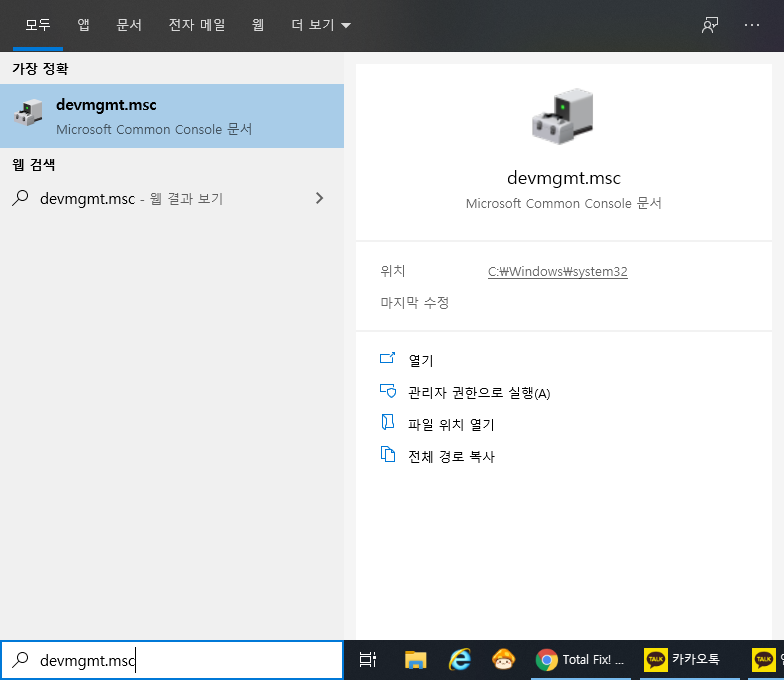The image size is (784, 680).
Task: Open File Explorer from taskbar
Action: [x=416, y=660]
